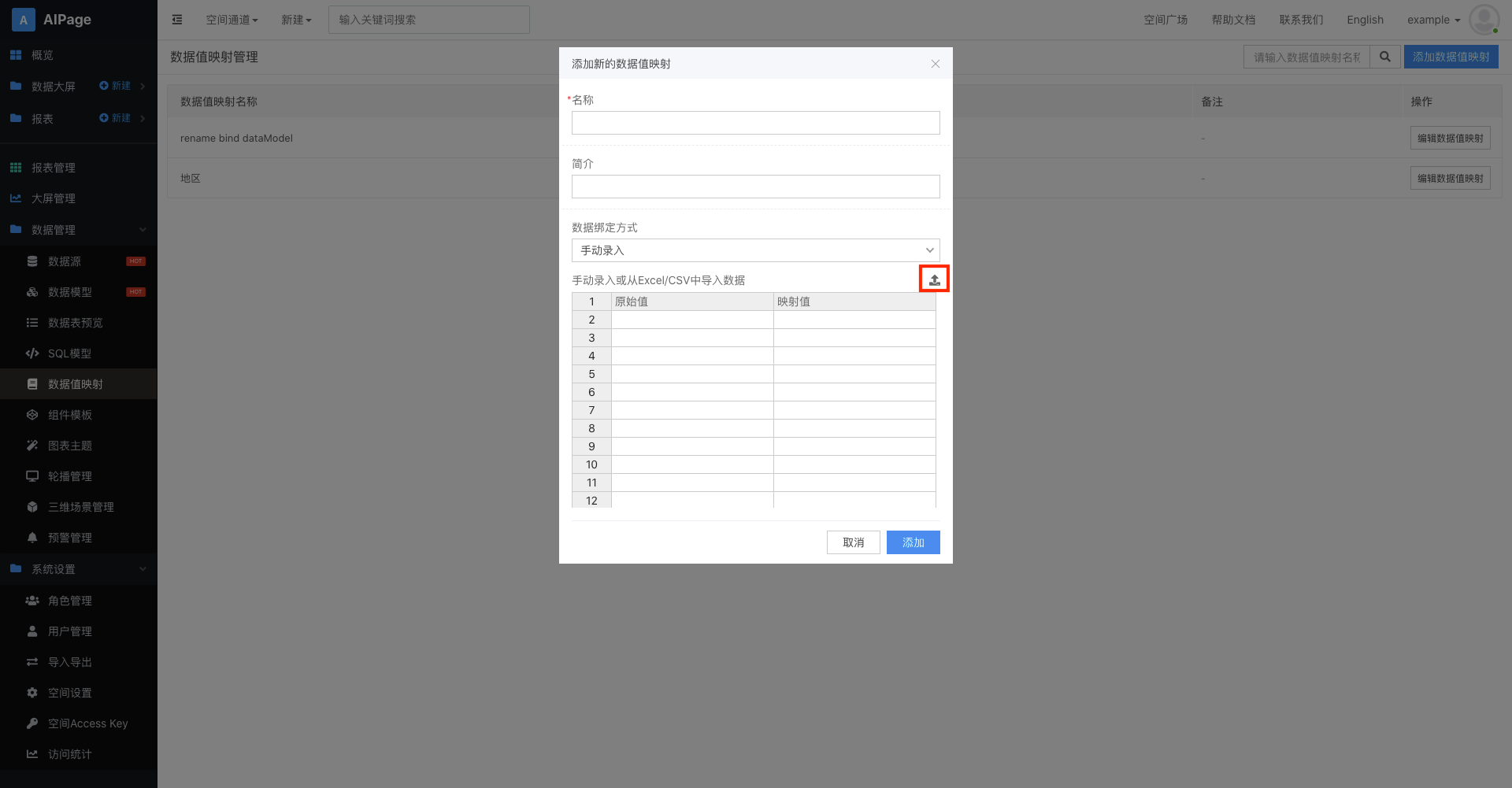
Task: Click the 数据表预览 list icon
Action: coord(32,323)
